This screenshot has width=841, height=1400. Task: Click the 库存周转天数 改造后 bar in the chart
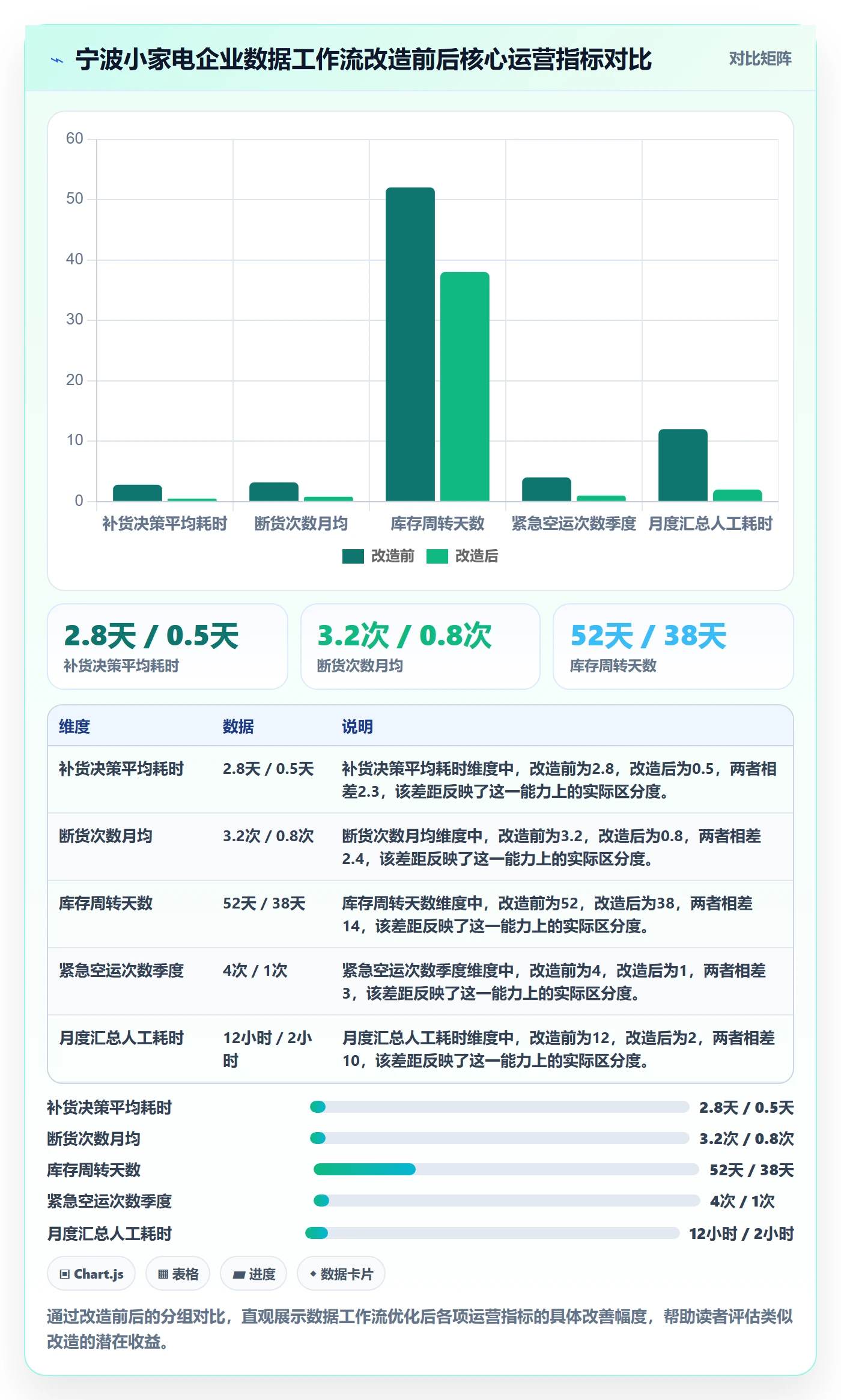click(465, 386)
